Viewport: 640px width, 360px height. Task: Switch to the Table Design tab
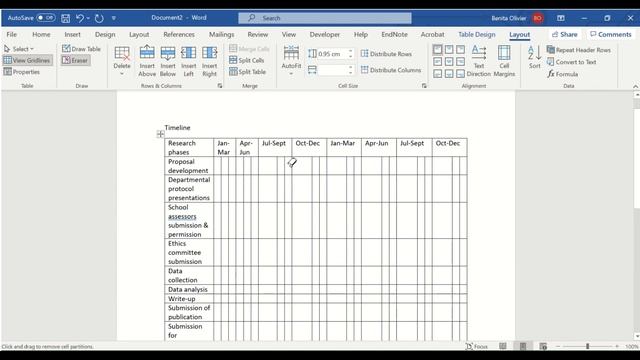pyautogui.click(x=477, y=35)
